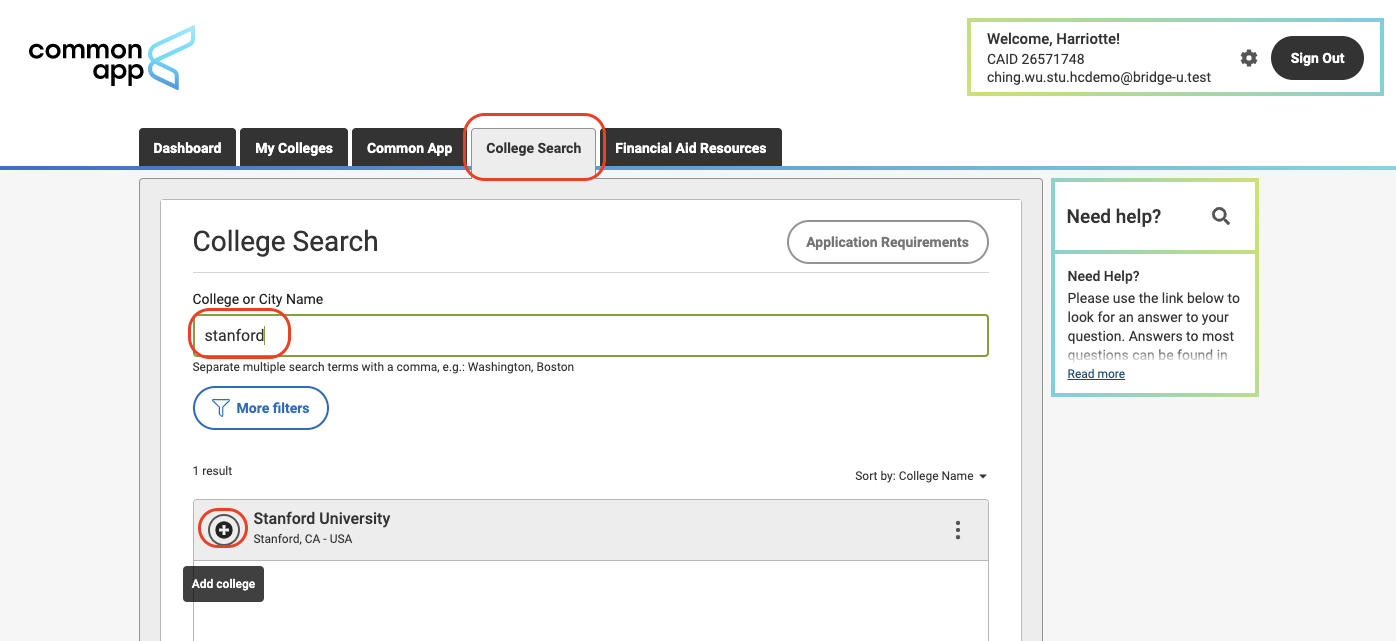Click the College or City Name field
The height and width of the screenshot is (641, 1396).
click(x=590, y=336)
